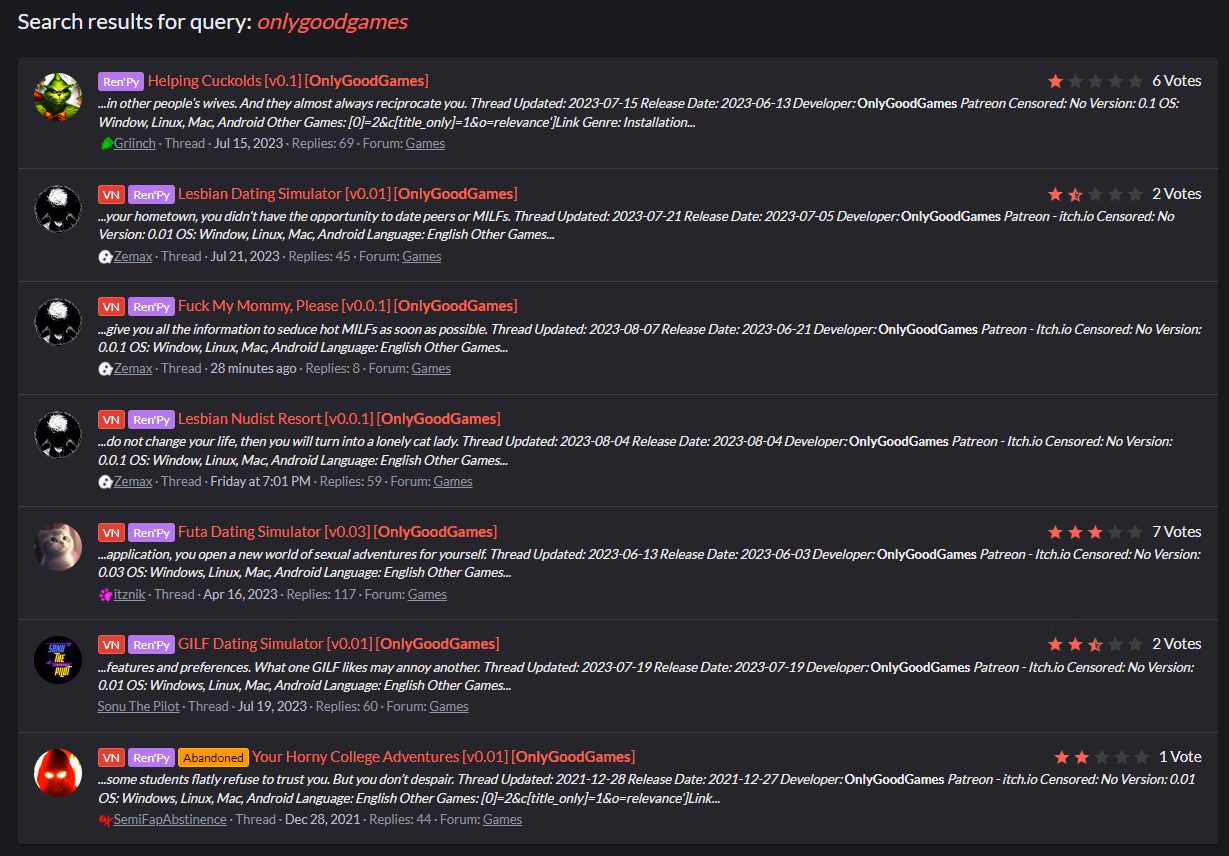
Task: Open Lesbian Nudist Resort [v0.0.1] thread
Action: pos(339,419)
